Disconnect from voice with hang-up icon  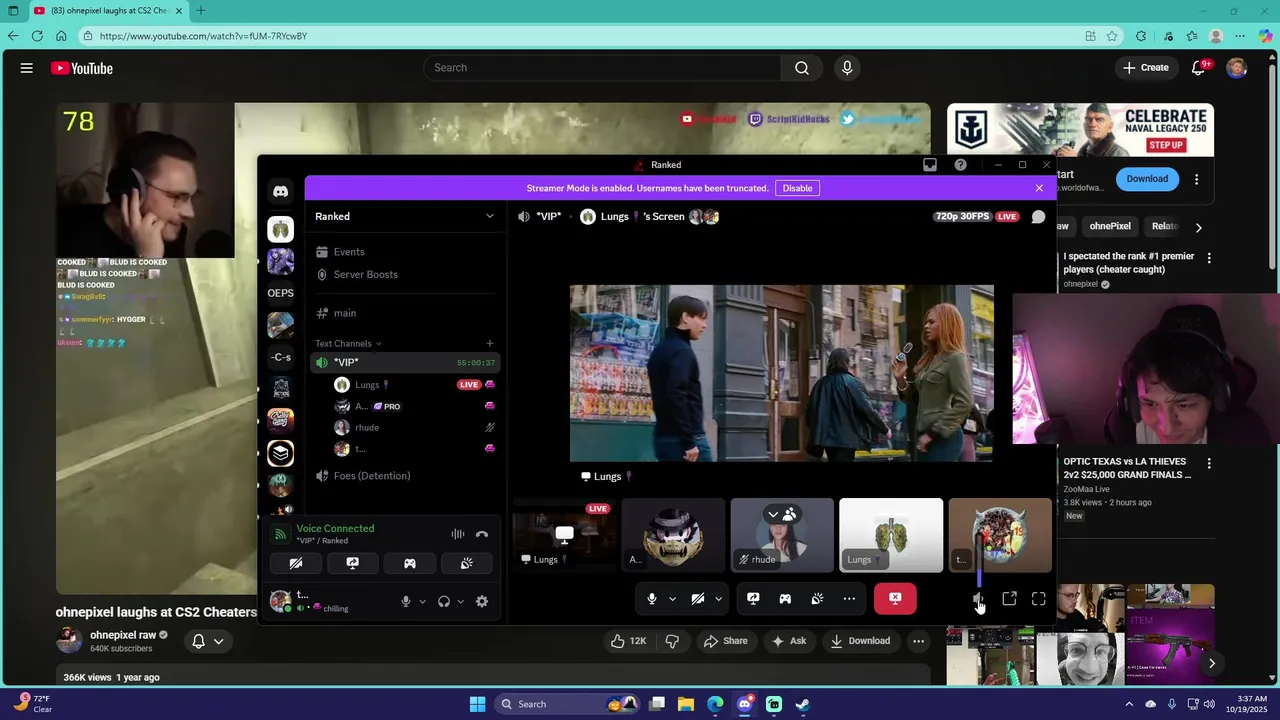[x=482, y=534]
